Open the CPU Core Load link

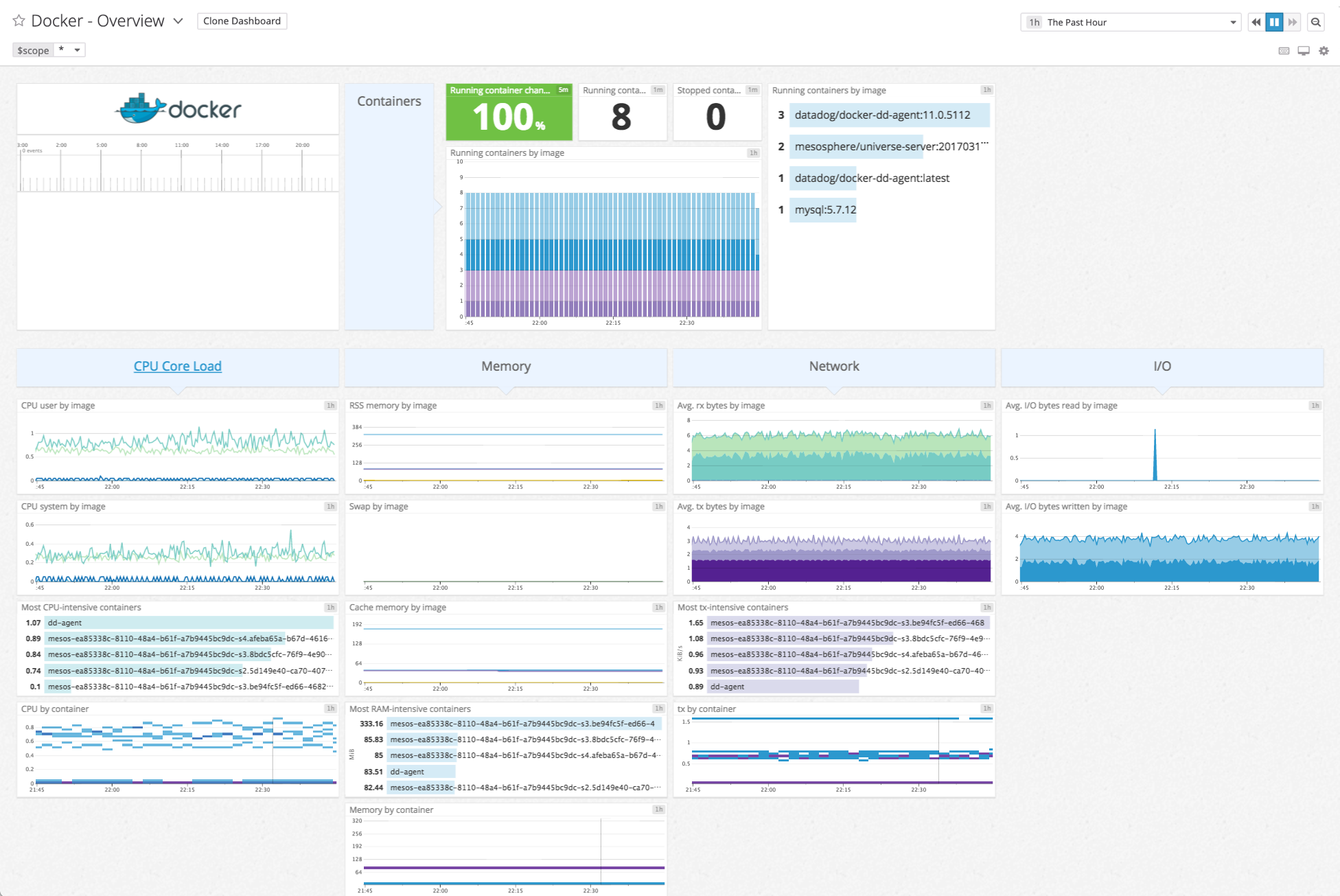pyautogui.click(x=177, y=365)
